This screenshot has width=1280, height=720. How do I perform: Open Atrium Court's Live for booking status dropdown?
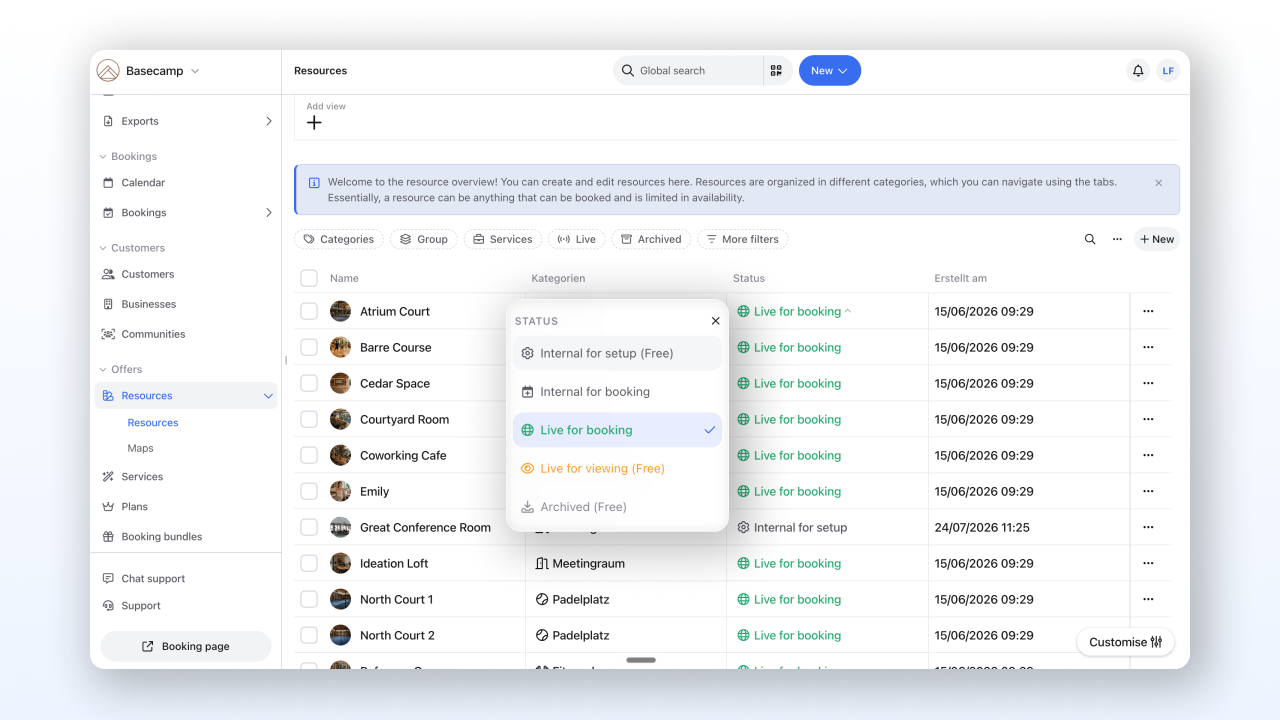point(795,311)
